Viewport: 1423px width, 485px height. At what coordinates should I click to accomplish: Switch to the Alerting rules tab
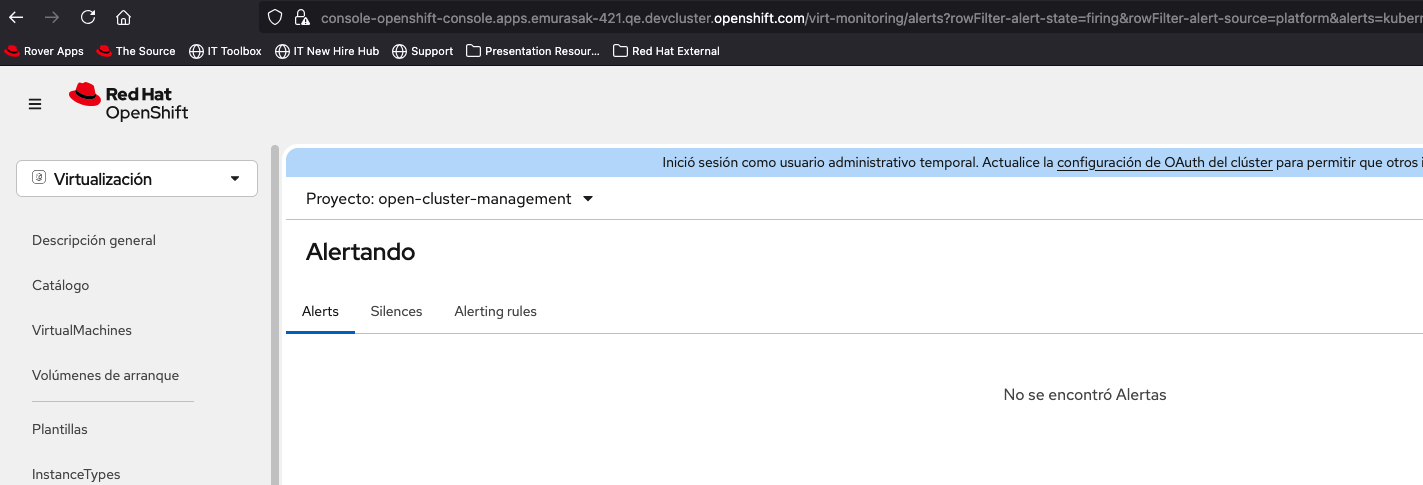(x=495, y=312)
